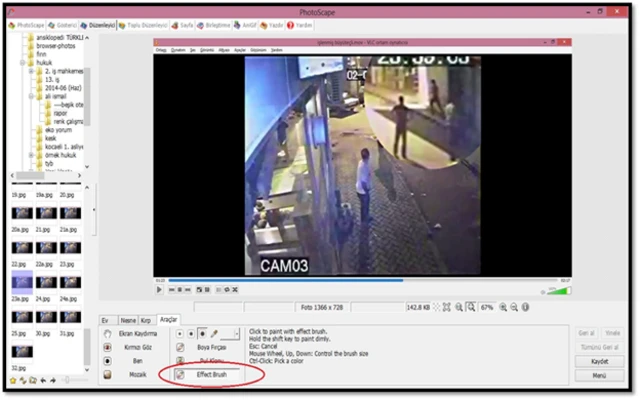Click the Kaydet save button

(x=599, y=361)
